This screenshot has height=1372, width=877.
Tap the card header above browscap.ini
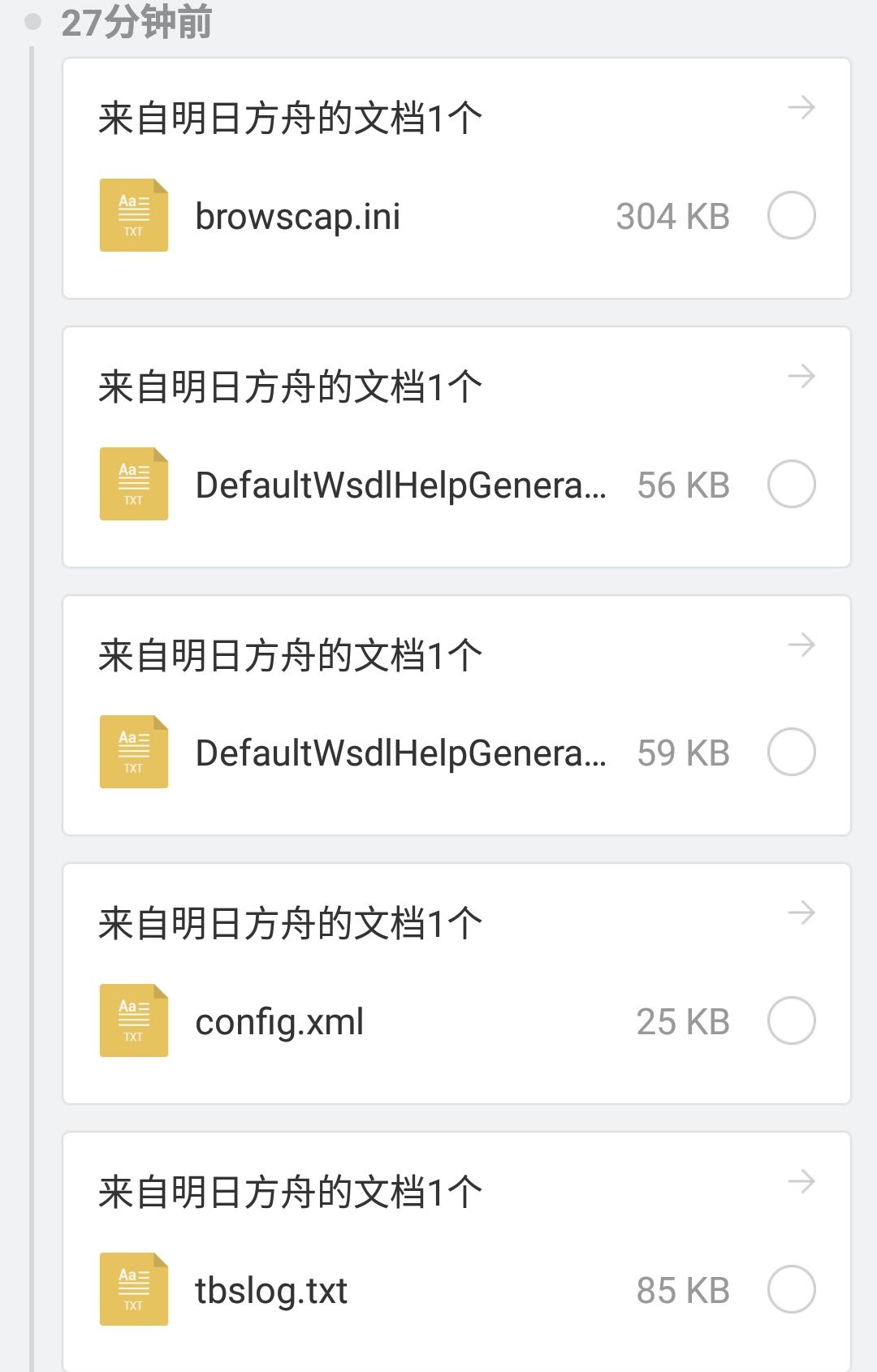pyautogui.click(x=290, y=119)
